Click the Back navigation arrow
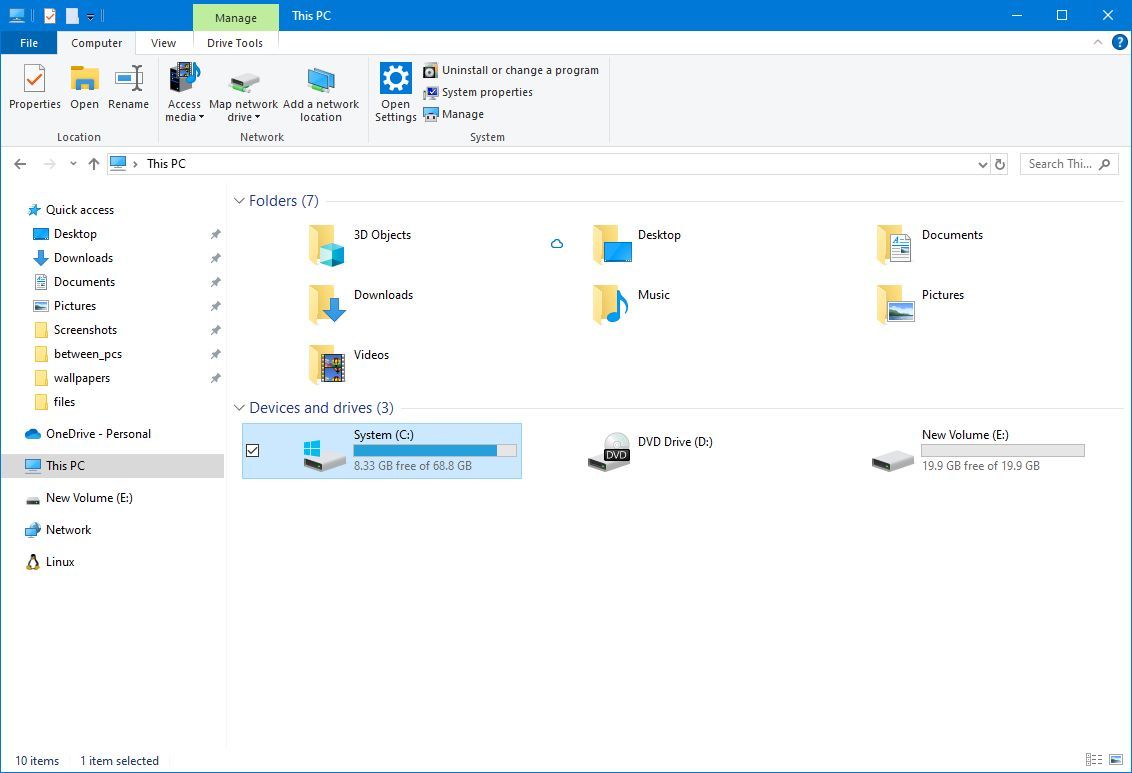Screen dimensions: 1132x773 click(x=20, y=164)
